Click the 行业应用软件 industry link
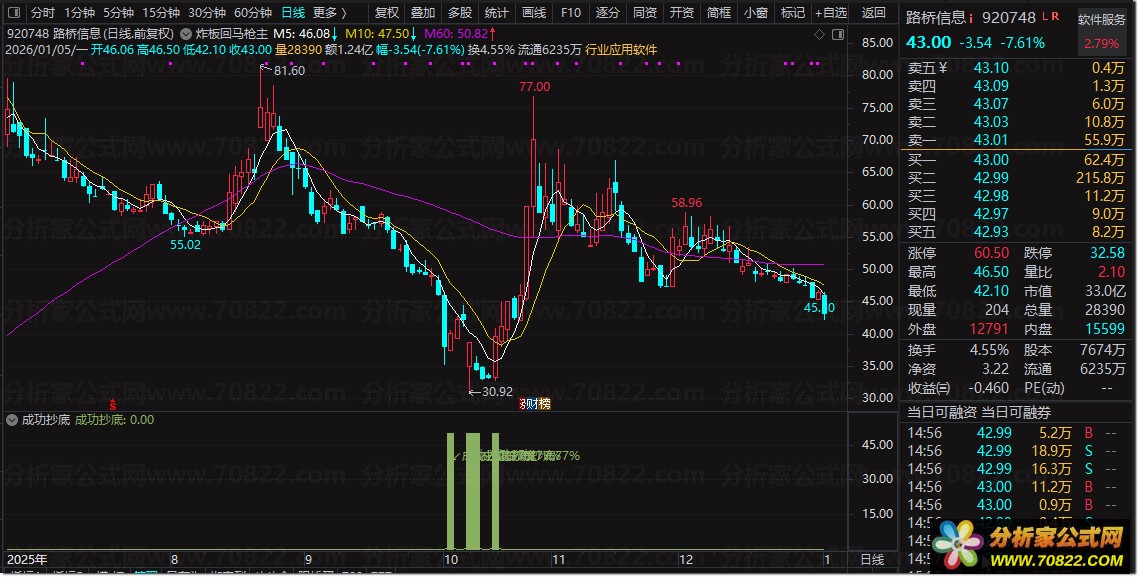This screenshot has width=1140, height=577. point(621,50)
